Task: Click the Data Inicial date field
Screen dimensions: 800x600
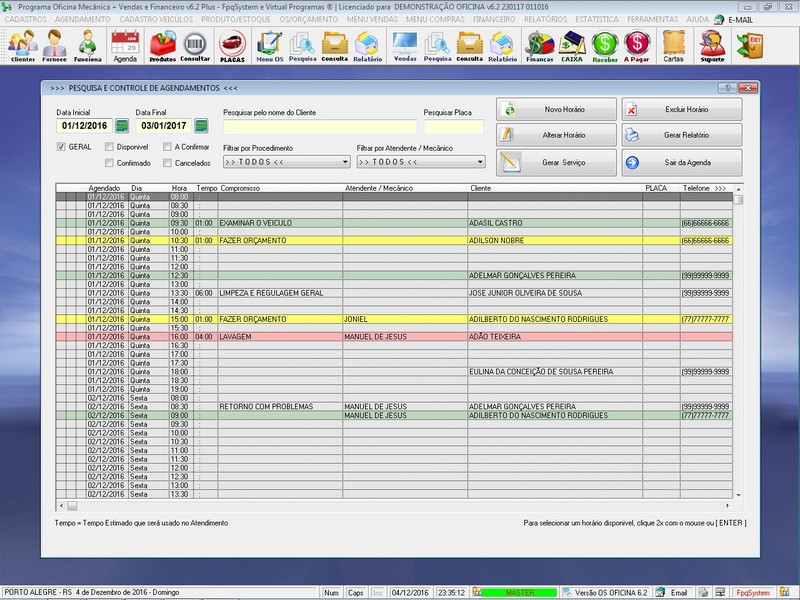Action: click(84, 126)
